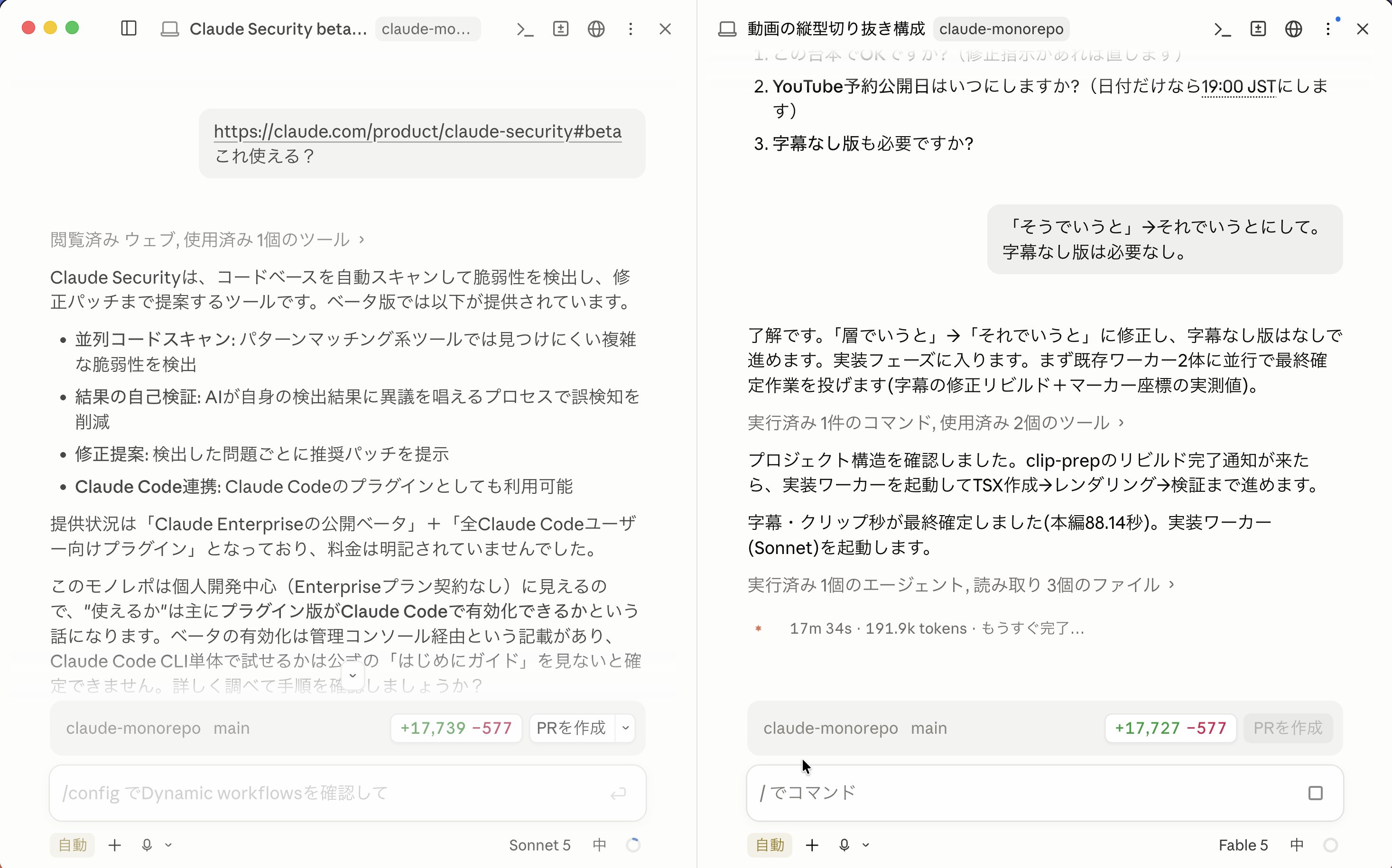This screenshot has width=1392, height=868.
Task: Click claude-monorepo main branch label in right pane
Action: pyautogui.click(x=855, y=728)
